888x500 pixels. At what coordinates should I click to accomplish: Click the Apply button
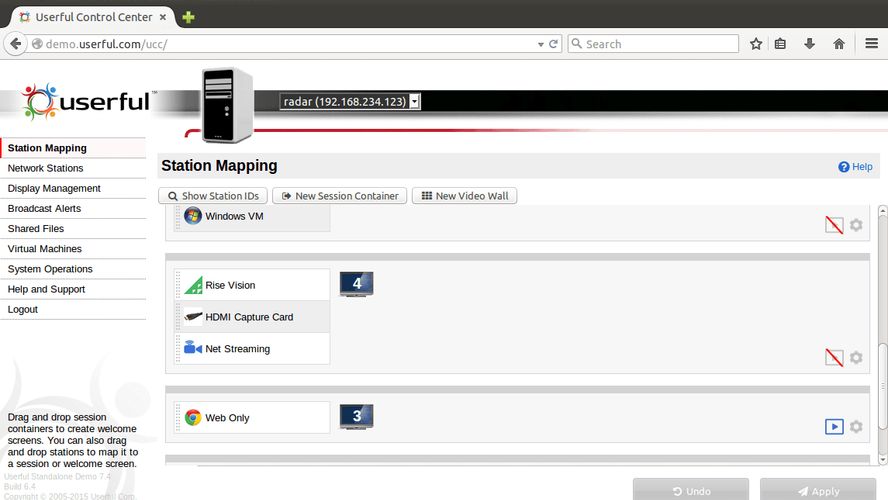click(818, 490)
